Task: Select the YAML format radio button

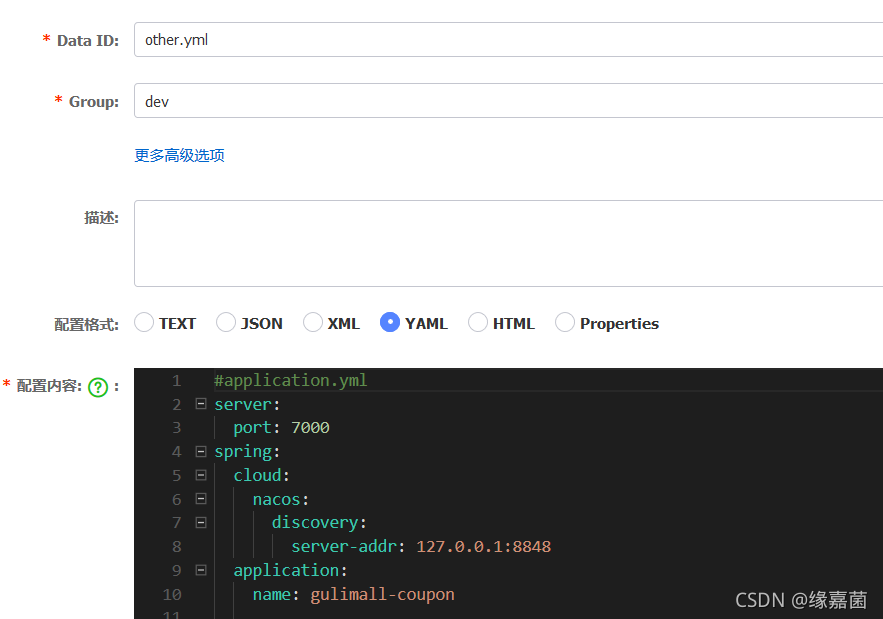Action: pos(390,322)
